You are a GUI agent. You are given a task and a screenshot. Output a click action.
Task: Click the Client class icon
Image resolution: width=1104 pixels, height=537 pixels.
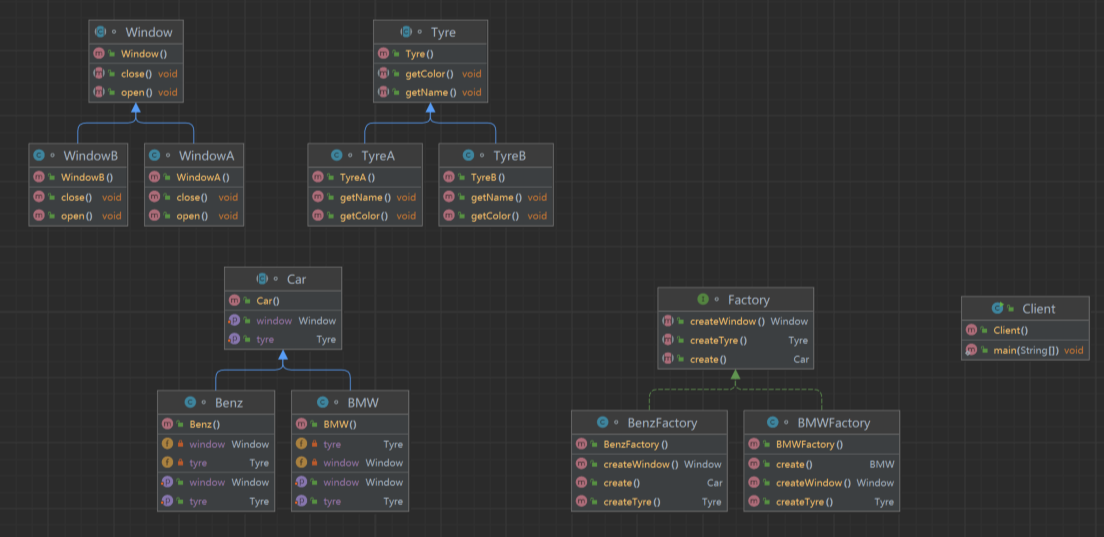click(x=997, y=308)
